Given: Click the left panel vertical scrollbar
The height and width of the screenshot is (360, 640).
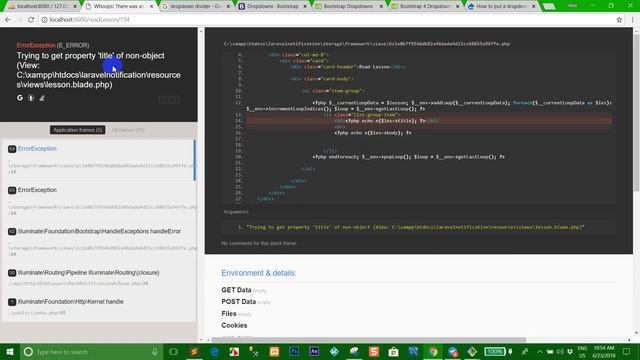Looking at the screenshot, I should 200,184.
